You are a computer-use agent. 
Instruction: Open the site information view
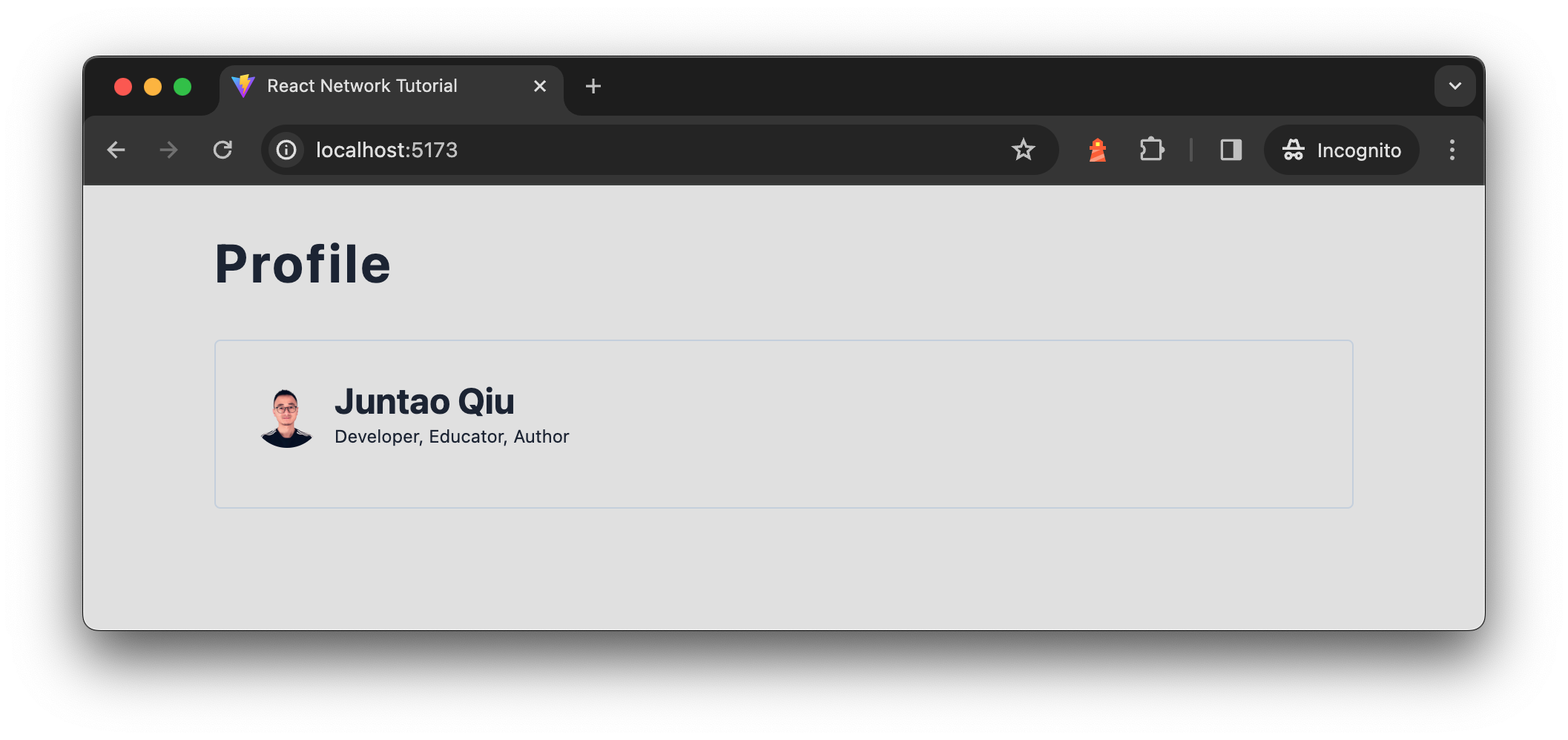click(286, 150)
